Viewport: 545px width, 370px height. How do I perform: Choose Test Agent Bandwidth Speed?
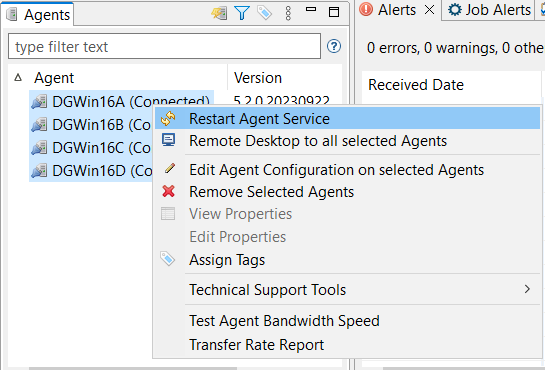point(284,321)
